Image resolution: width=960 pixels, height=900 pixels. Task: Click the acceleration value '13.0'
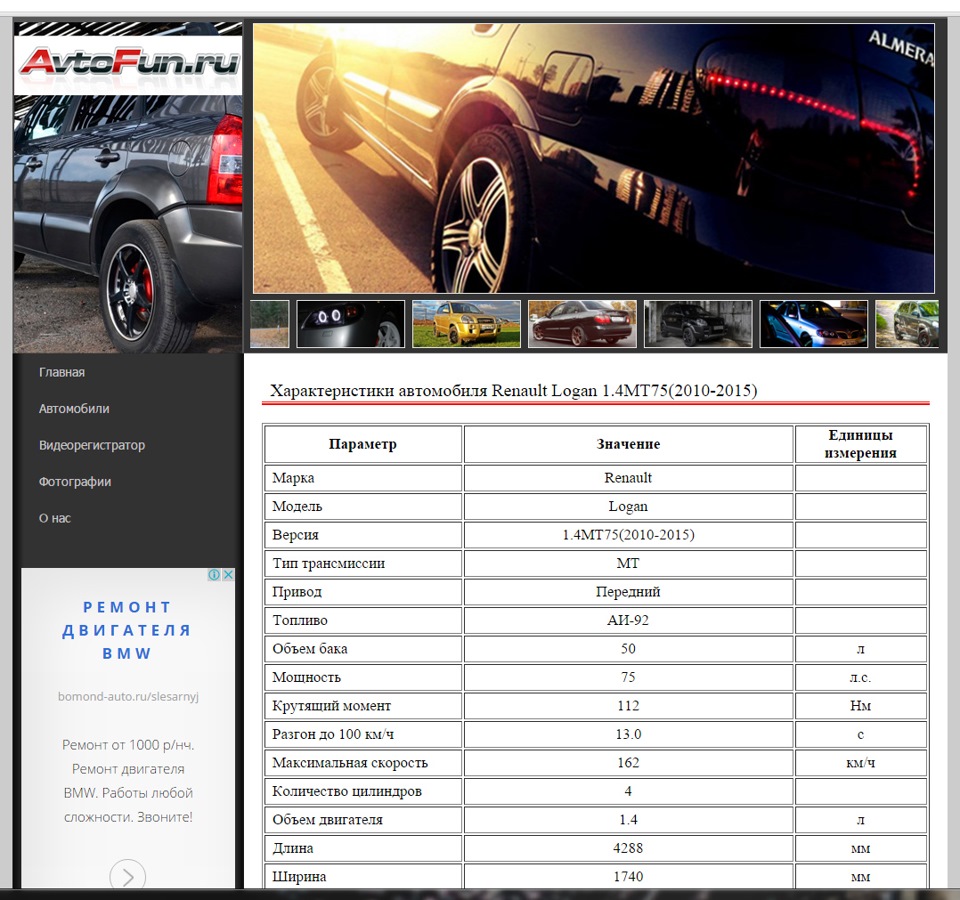coord(628,735)
